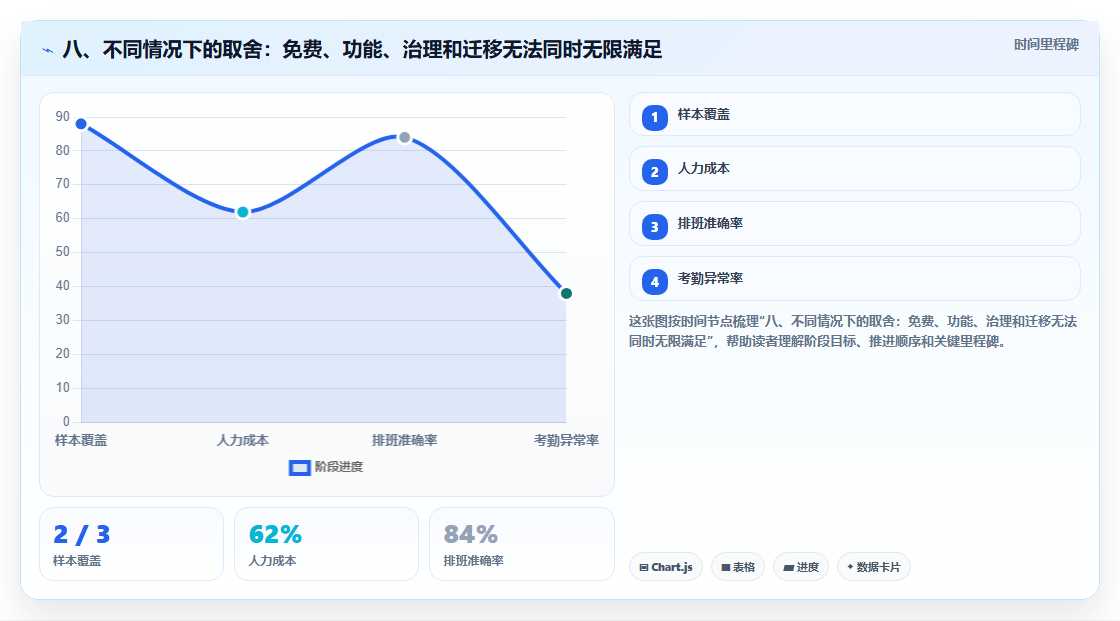Click the y-axis value 50
The image size is (1120, 621).
point(63,252)
